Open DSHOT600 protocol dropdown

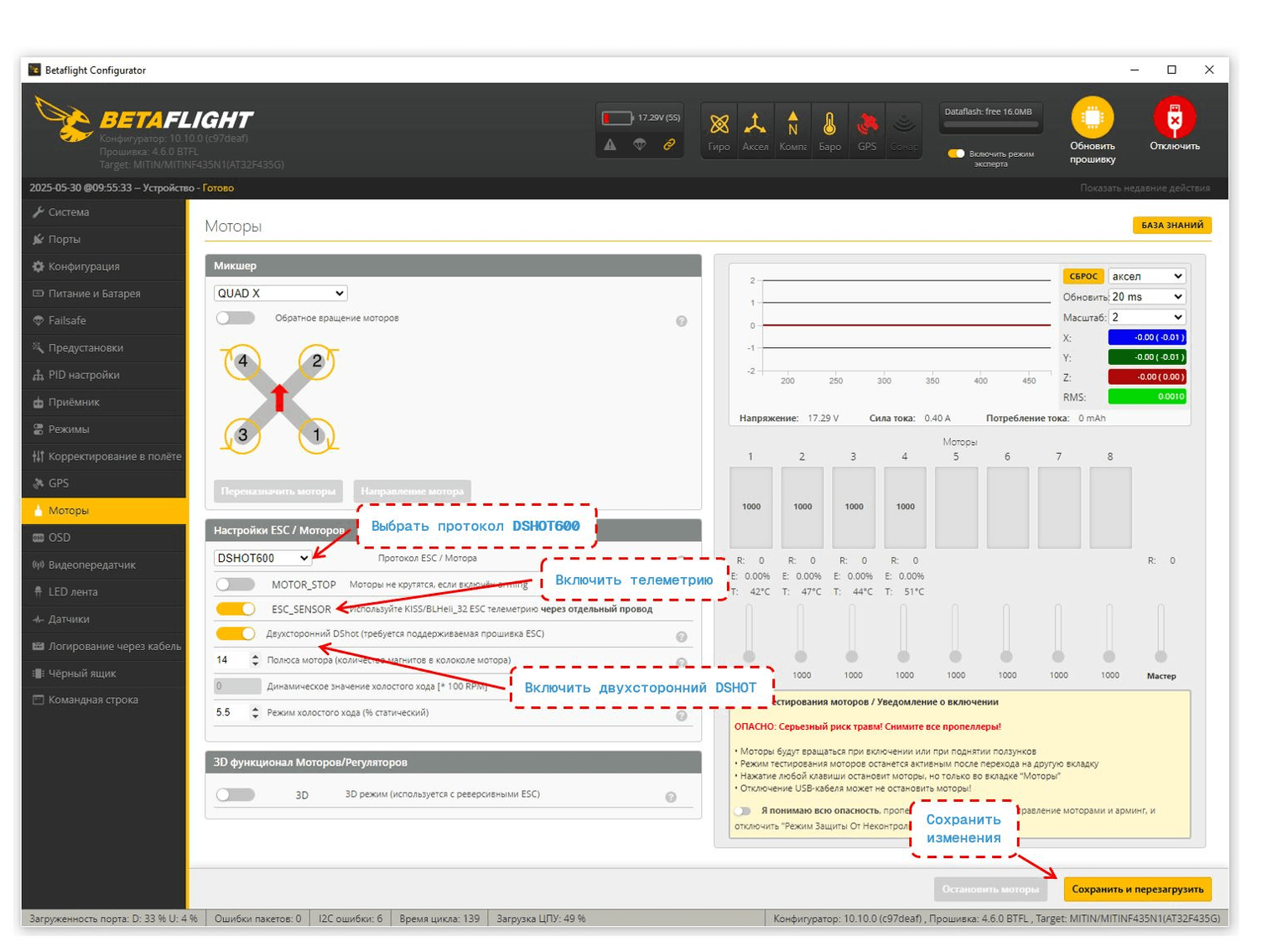coord(262,558)
